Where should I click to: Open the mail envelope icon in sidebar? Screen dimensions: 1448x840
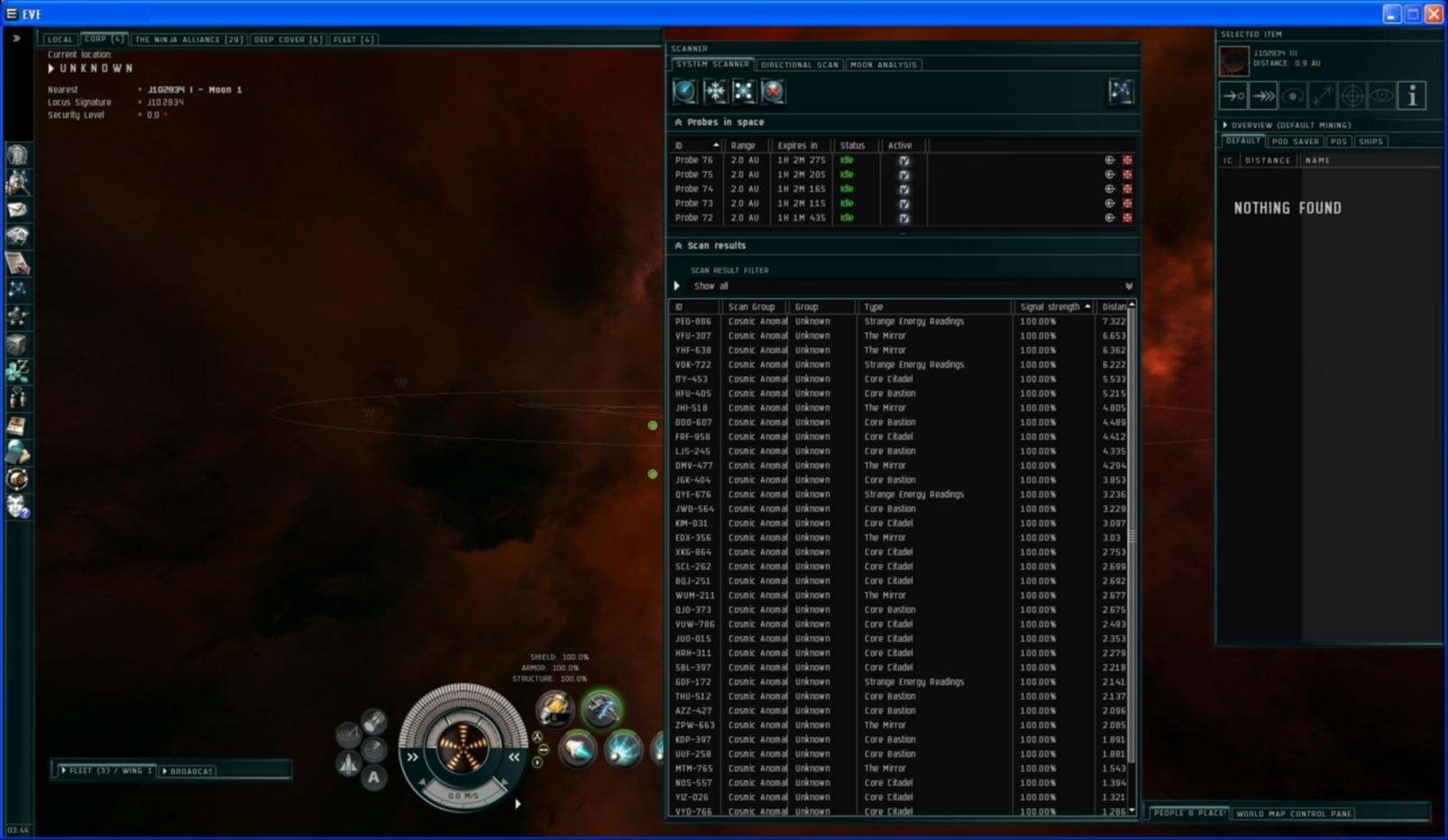pos(17,209)
